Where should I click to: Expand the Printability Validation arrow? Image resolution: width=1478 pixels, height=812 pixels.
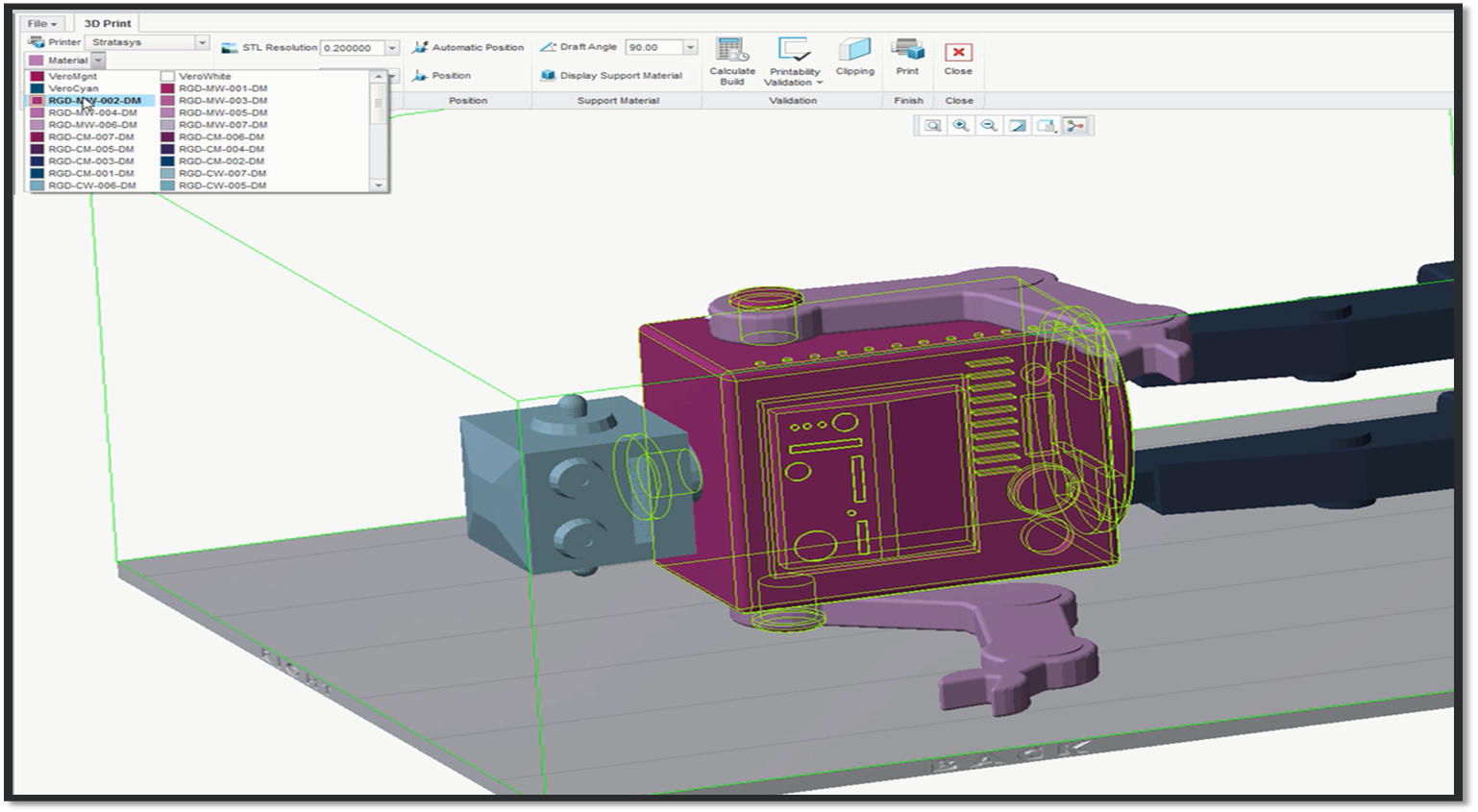coord(820,83)
